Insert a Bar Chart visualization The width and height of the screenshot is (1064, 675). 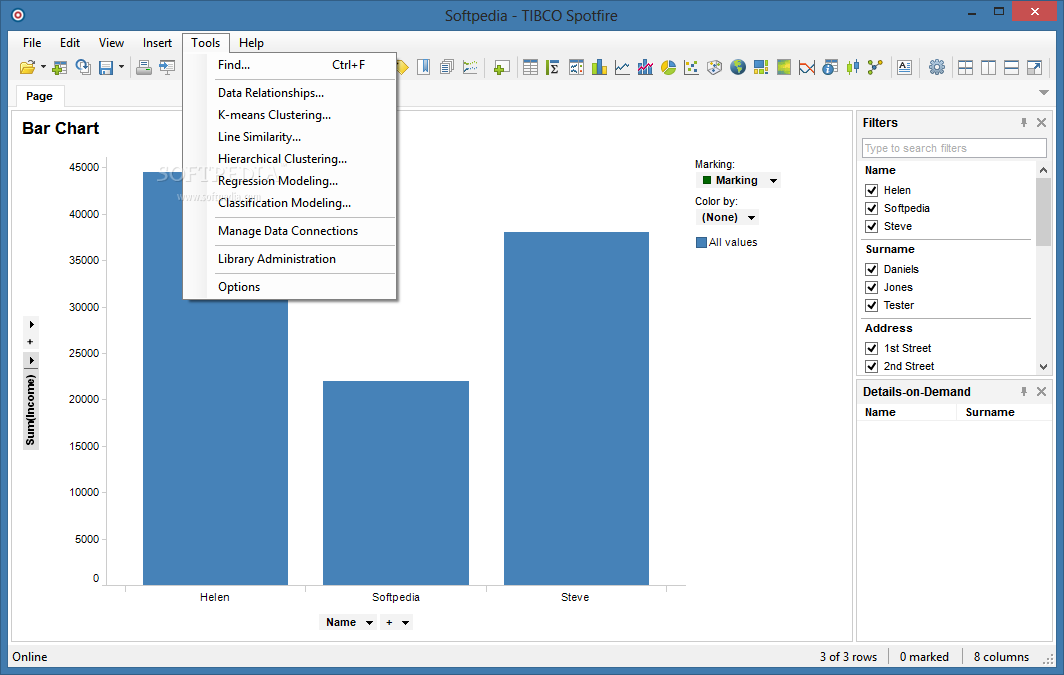(599, 67)
